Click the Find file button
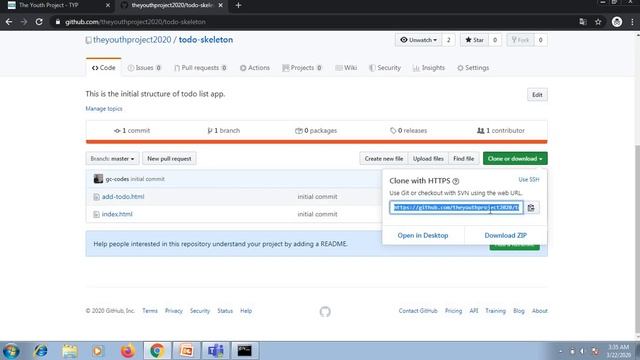Viewport: 640px width, 360px height. point(464,158)
